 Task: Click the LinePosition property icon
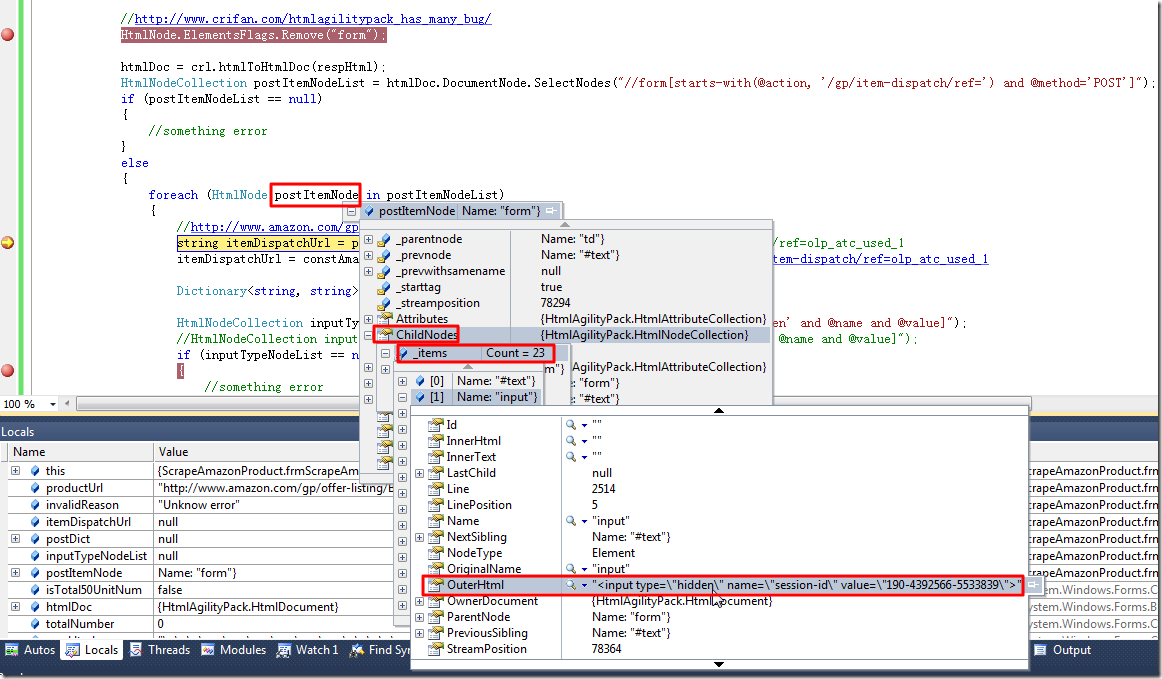tap(436, 505)
